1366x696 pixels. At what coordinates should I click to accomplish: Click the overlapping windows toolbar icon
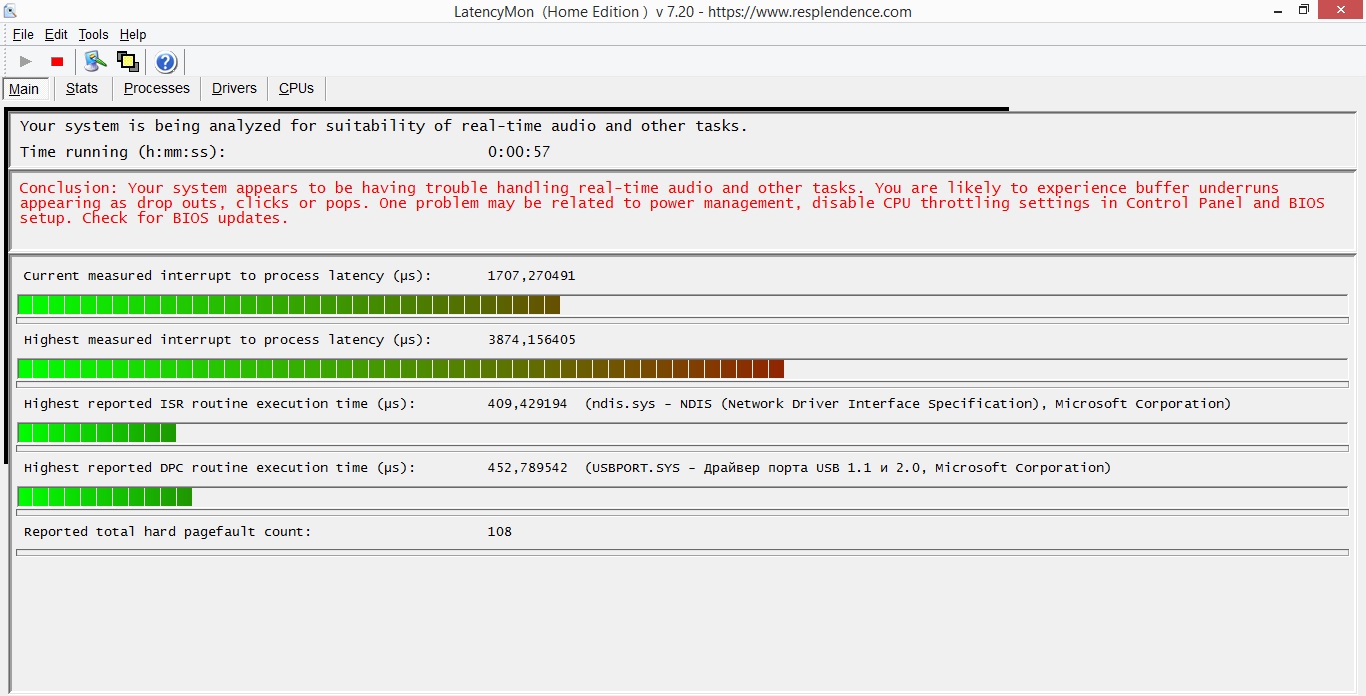pyautogui.click(x=128, y=62)
